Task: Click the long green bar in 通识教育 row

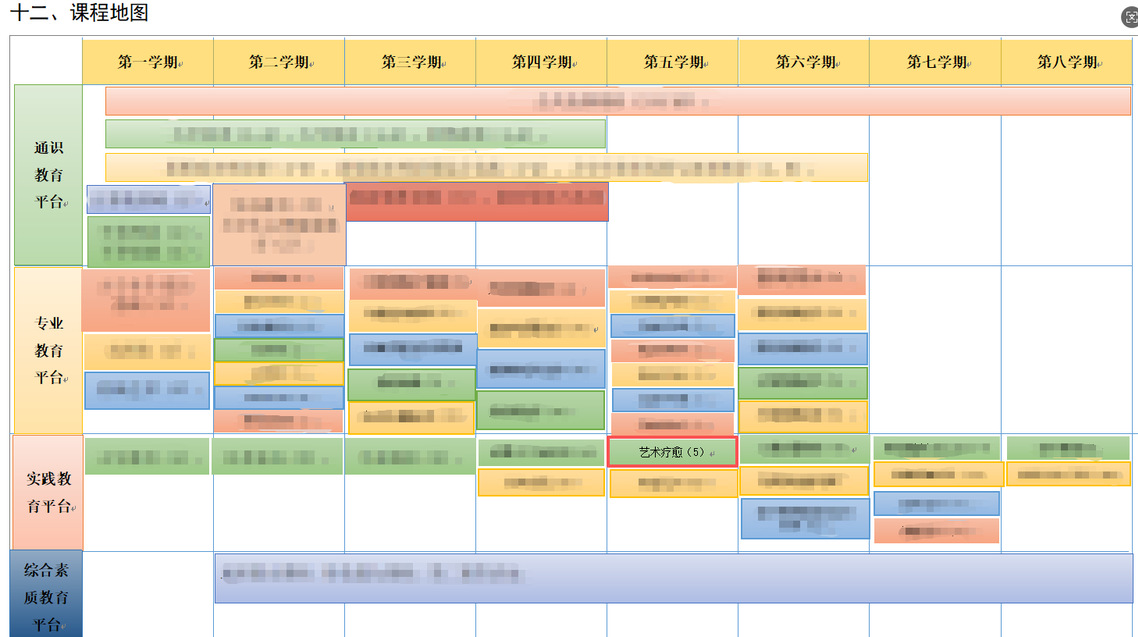Action: coord(355,134)
